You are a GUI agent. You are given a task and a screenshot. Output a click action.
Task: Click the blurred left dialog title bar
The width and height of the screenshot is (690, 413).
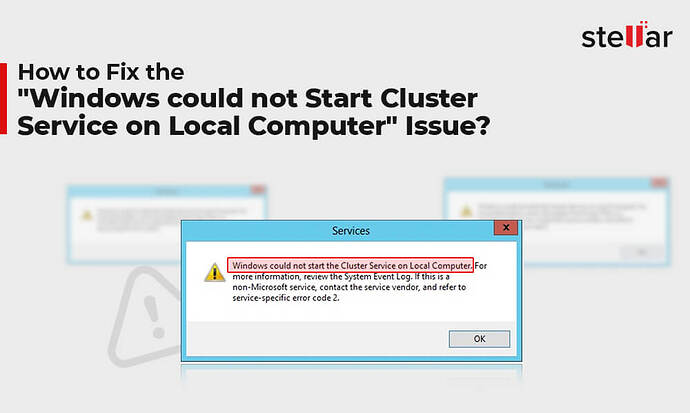click(167, 190)
